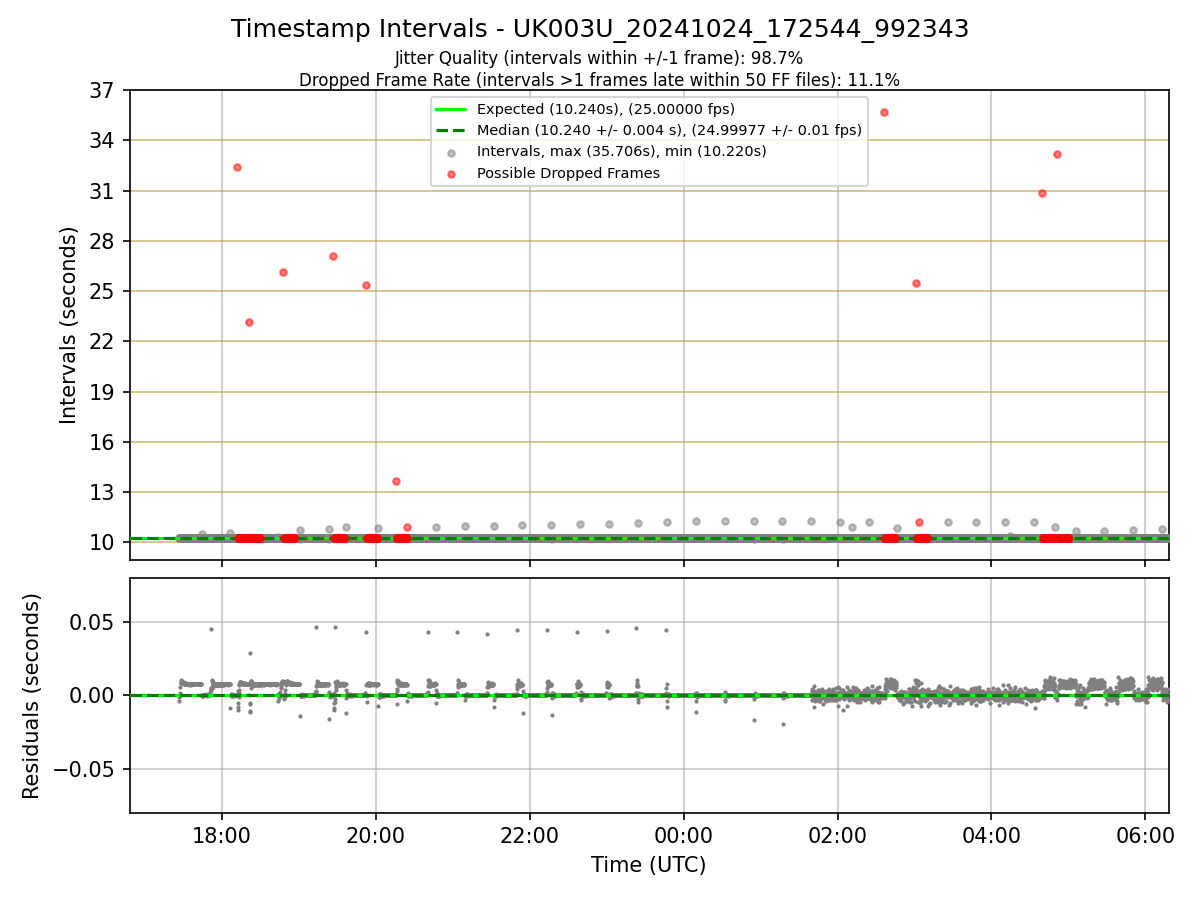Click the '18:00' x-axis tick label
1200x900 pixels.
tap(222, 834)
